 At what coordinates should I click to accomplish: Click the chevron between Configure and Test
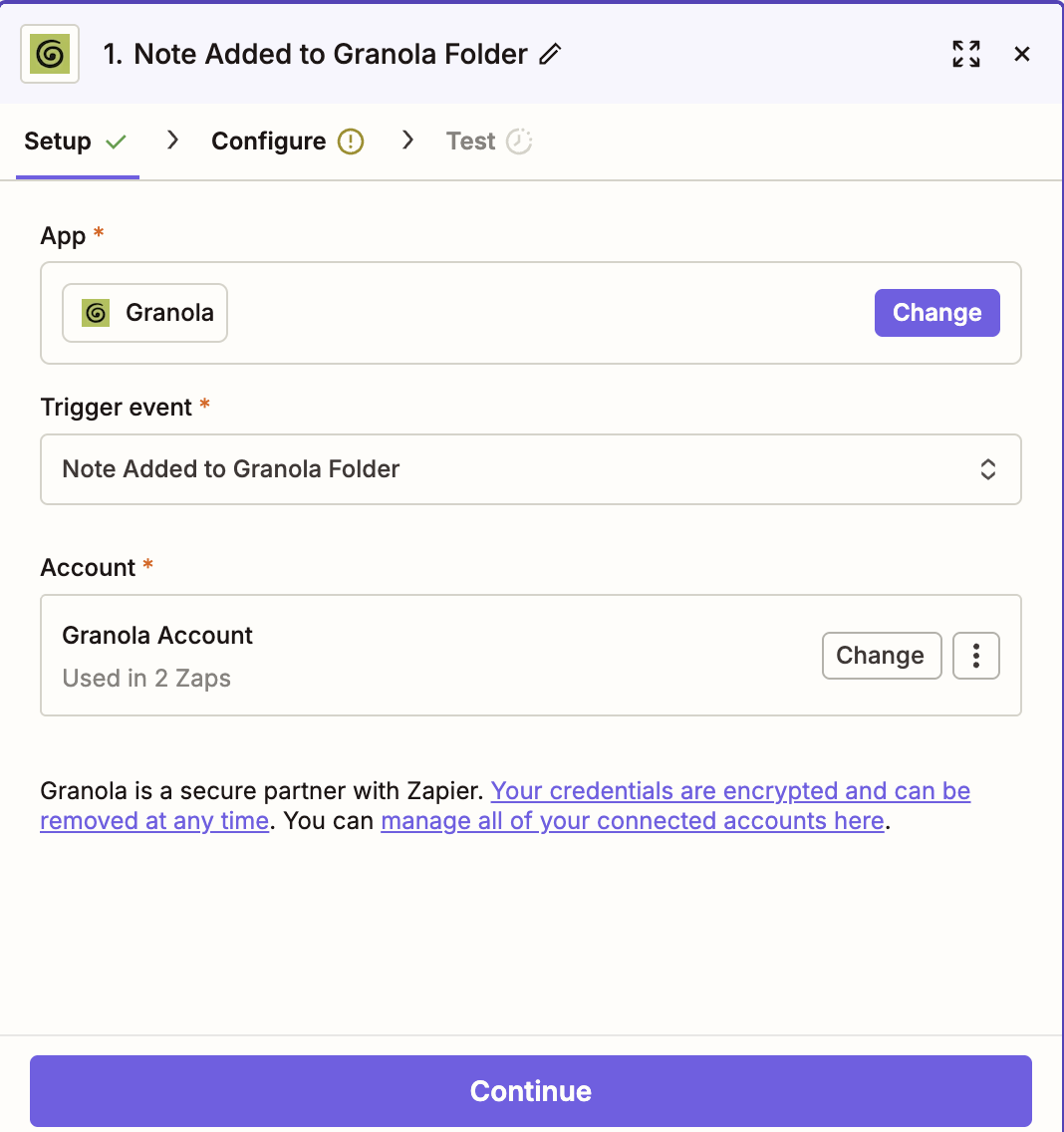[x=407, y=141]
